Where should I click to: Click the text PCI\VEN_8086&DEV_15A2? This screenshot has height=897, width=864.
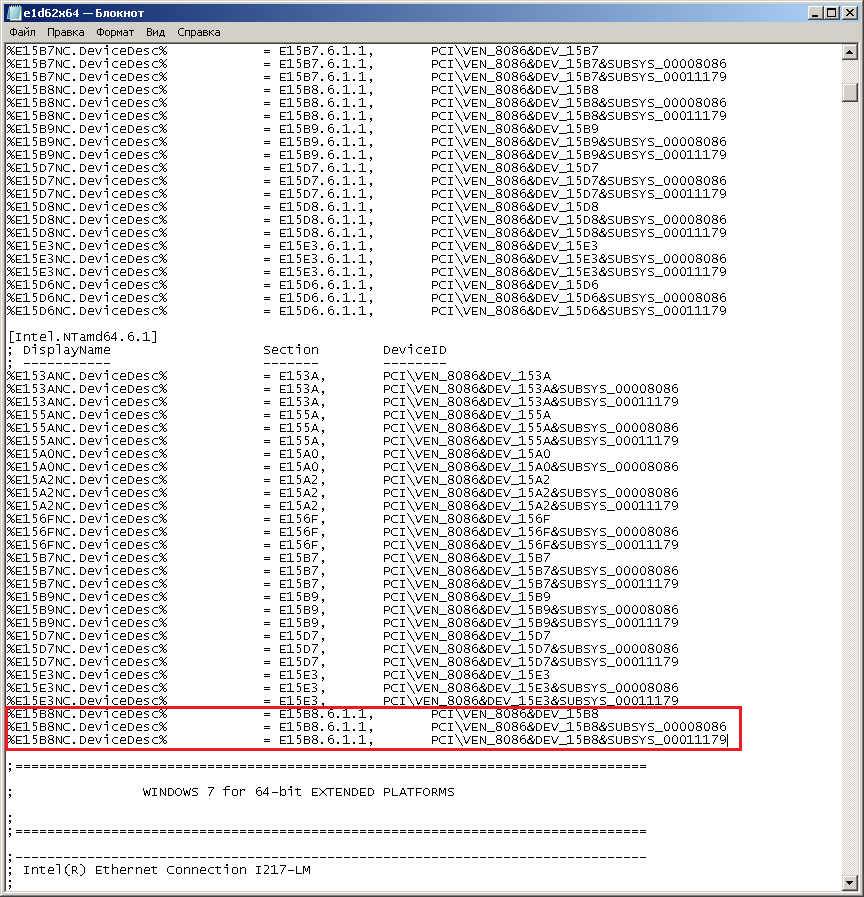467,479
